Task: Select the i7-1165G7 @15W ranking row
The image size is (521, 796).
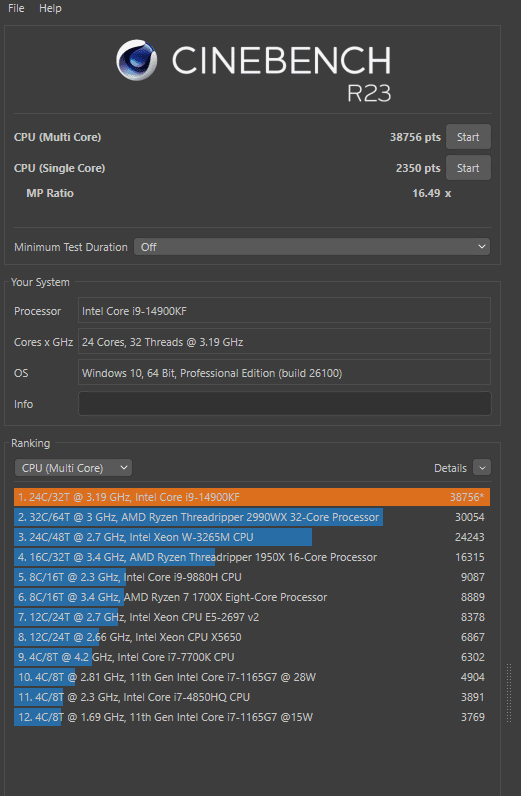Action: click(252, 717)
